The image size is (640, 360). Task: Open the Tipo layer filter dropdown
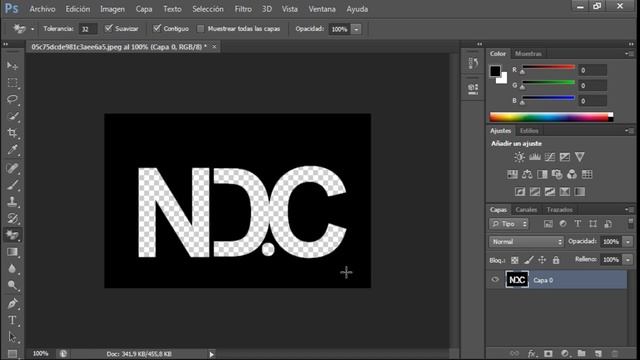[x=509, y=224]
